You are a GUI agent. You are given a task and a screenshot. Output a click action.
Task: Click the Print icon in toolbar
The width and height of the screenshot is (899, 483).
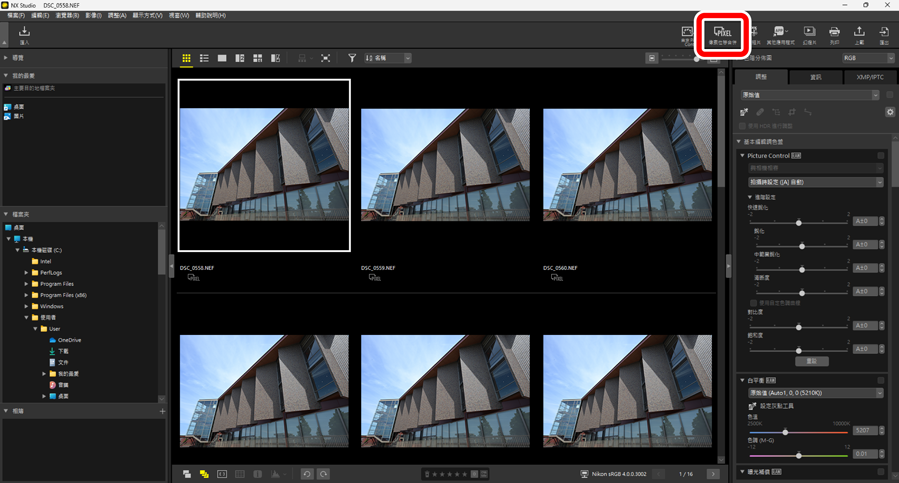(834, 35)
